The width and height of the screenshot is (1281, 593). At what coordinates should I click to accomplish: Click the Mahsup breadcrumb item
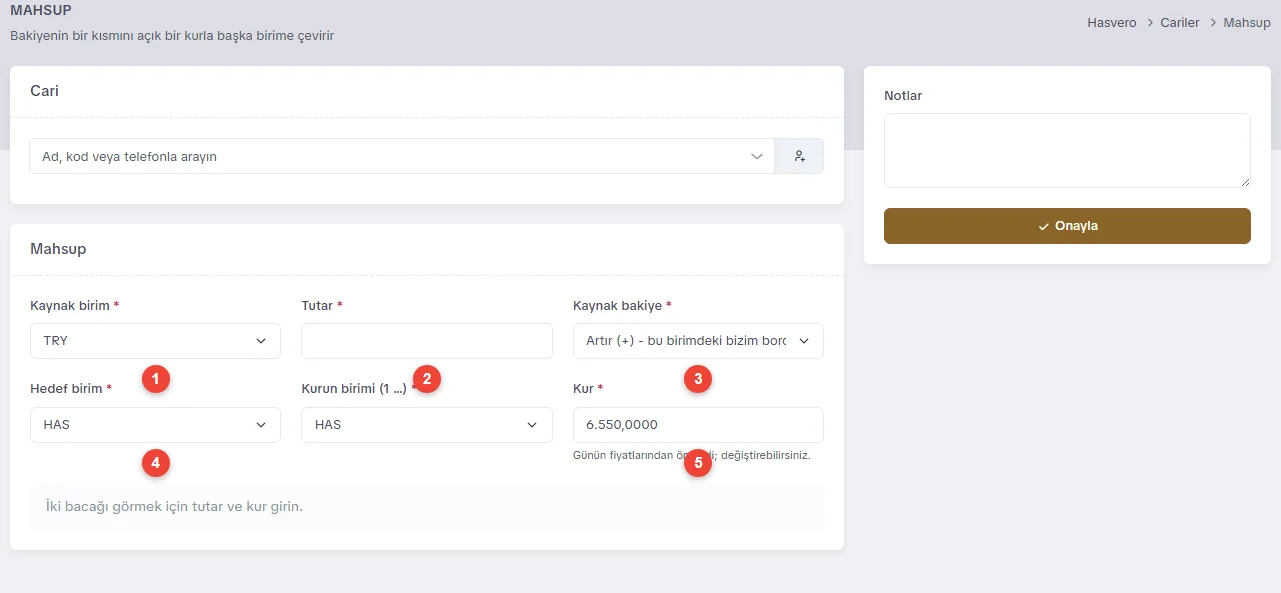1247,22
